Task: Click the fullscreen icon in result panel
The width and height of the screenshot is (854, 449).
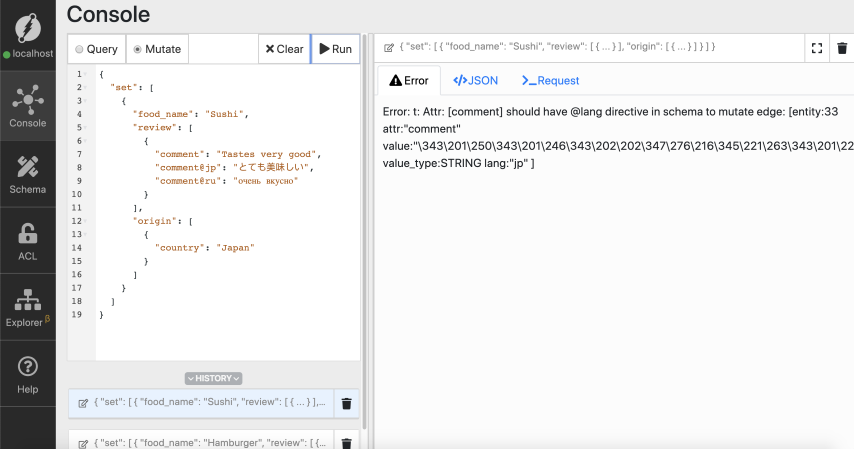Action: pyautogui.click(x=817, y=48)
